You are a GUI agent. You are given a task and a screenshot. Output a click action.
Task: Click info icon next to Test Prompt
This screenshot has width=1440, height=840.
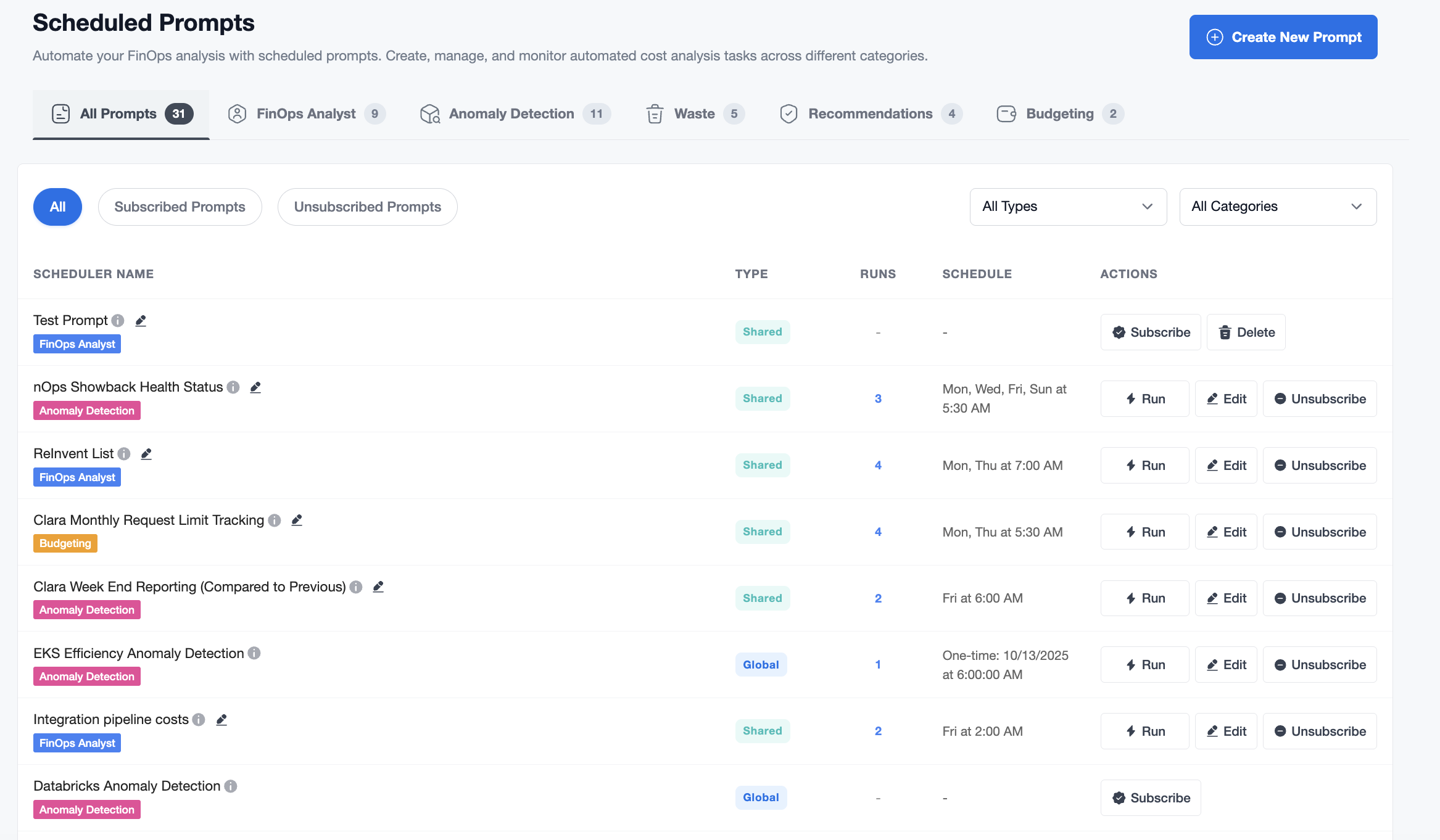(118, 321)
